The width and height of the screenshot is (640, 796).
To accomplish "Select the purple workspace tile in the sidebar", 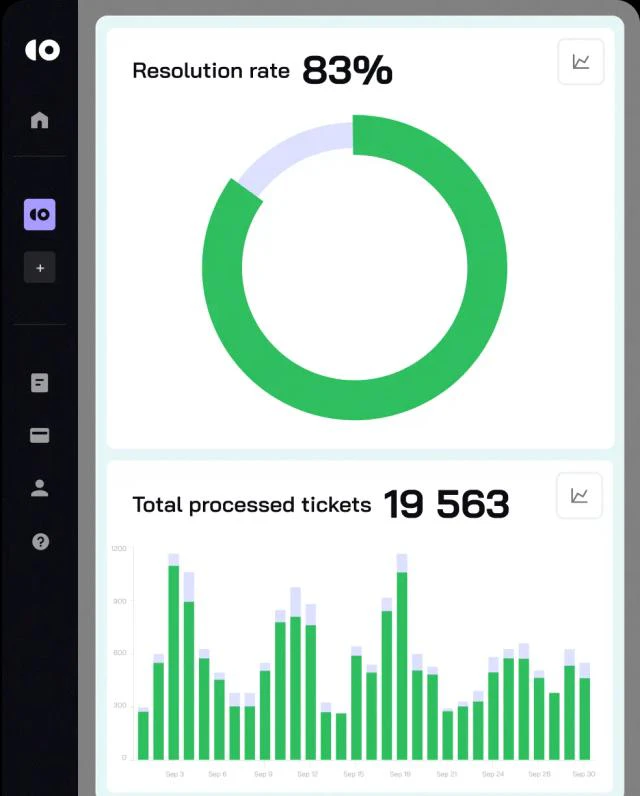I will 40,214.
